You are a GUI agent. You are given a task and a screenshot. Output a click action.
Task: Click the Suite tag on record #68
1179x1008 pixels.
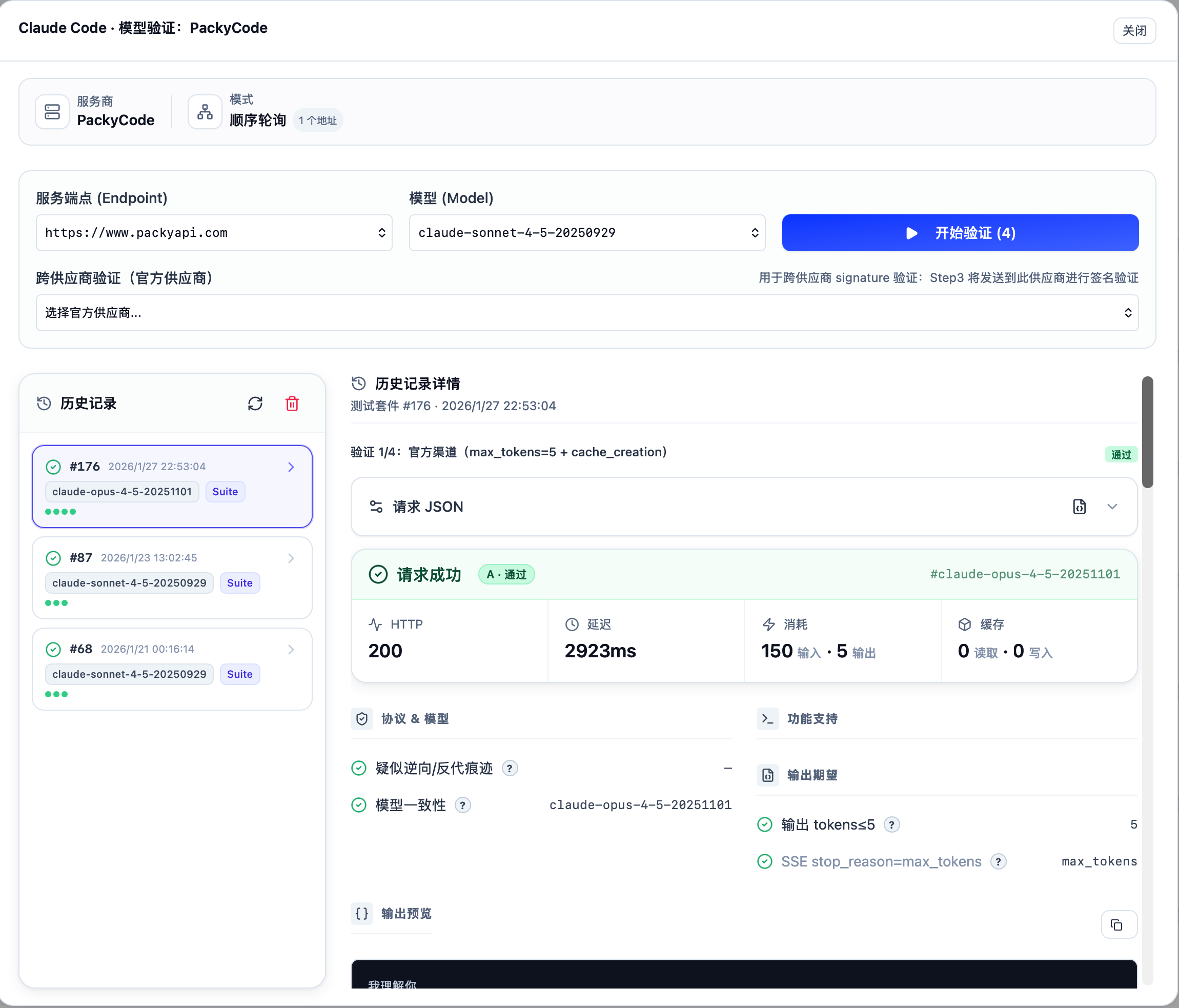[239, 674]
